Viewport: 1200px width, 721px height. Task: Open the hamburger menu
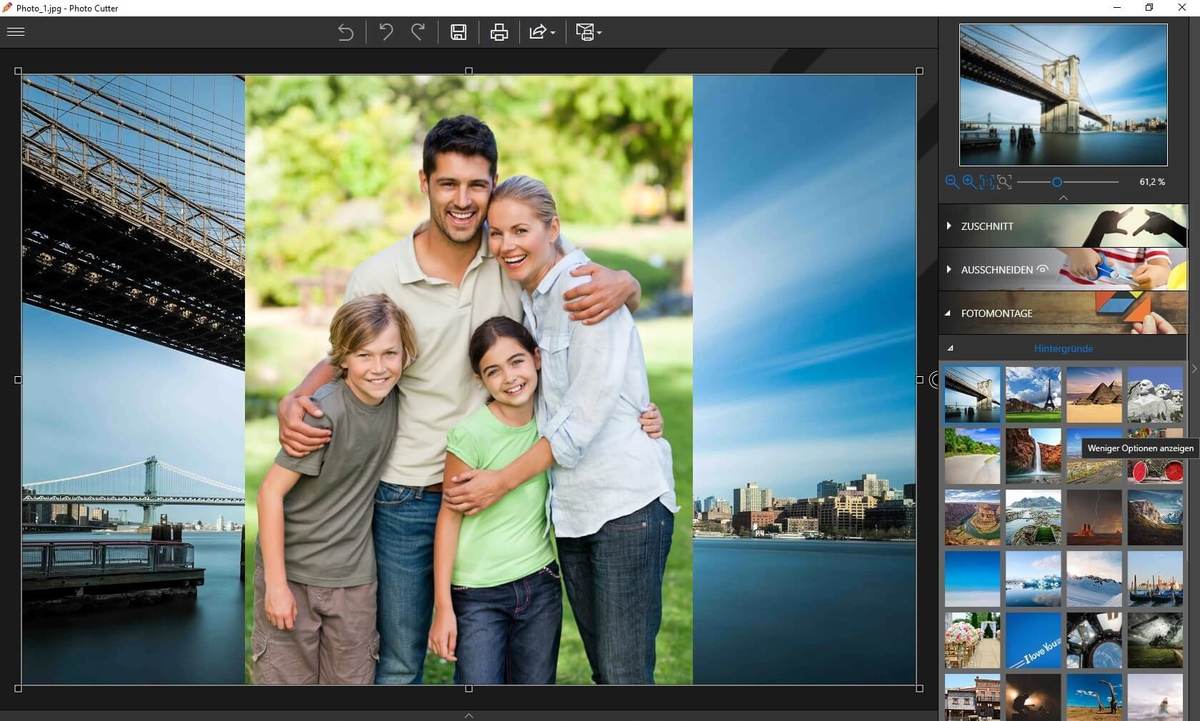16,32
